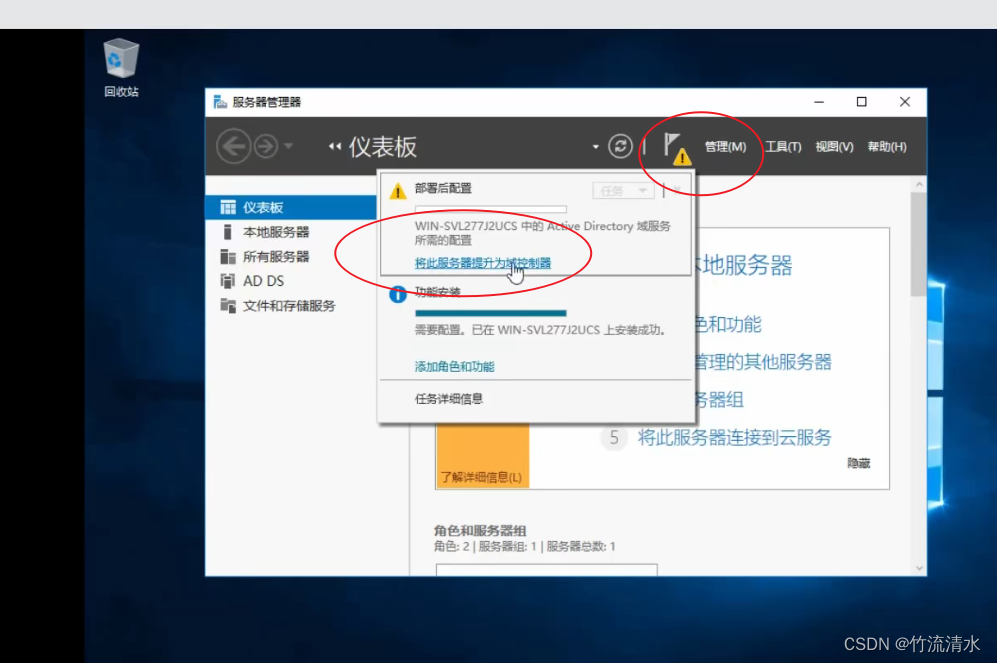Click the 功能安装 progress bar
The height and width of the screenshot is (663, 997).
tap(490, 313)
